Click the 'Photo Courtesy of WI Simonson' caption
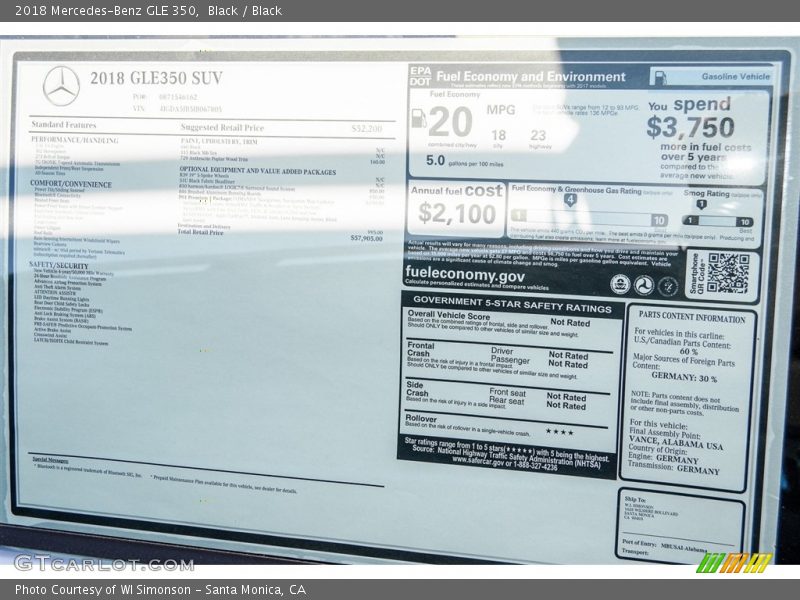800x600 pixels. tap(103, 590)
